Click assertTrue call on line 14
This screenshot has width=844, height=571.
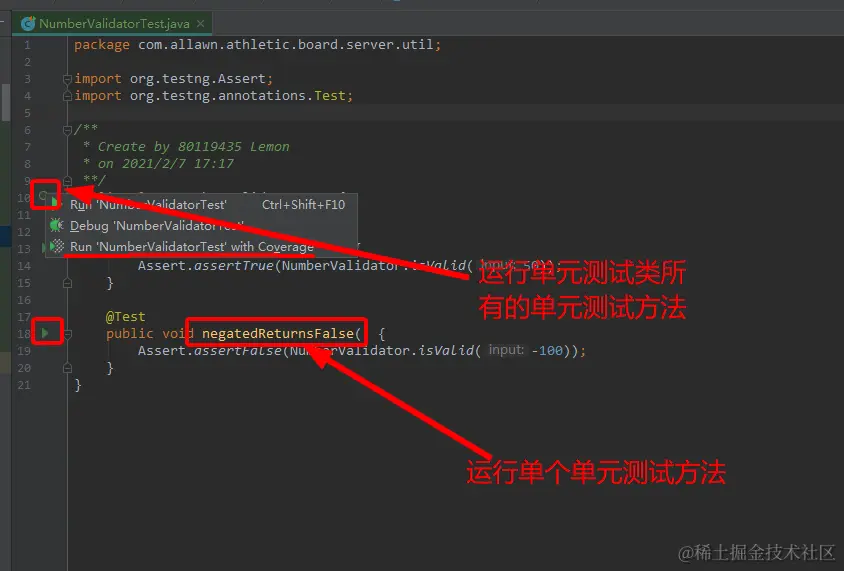(x=234, y=266)
